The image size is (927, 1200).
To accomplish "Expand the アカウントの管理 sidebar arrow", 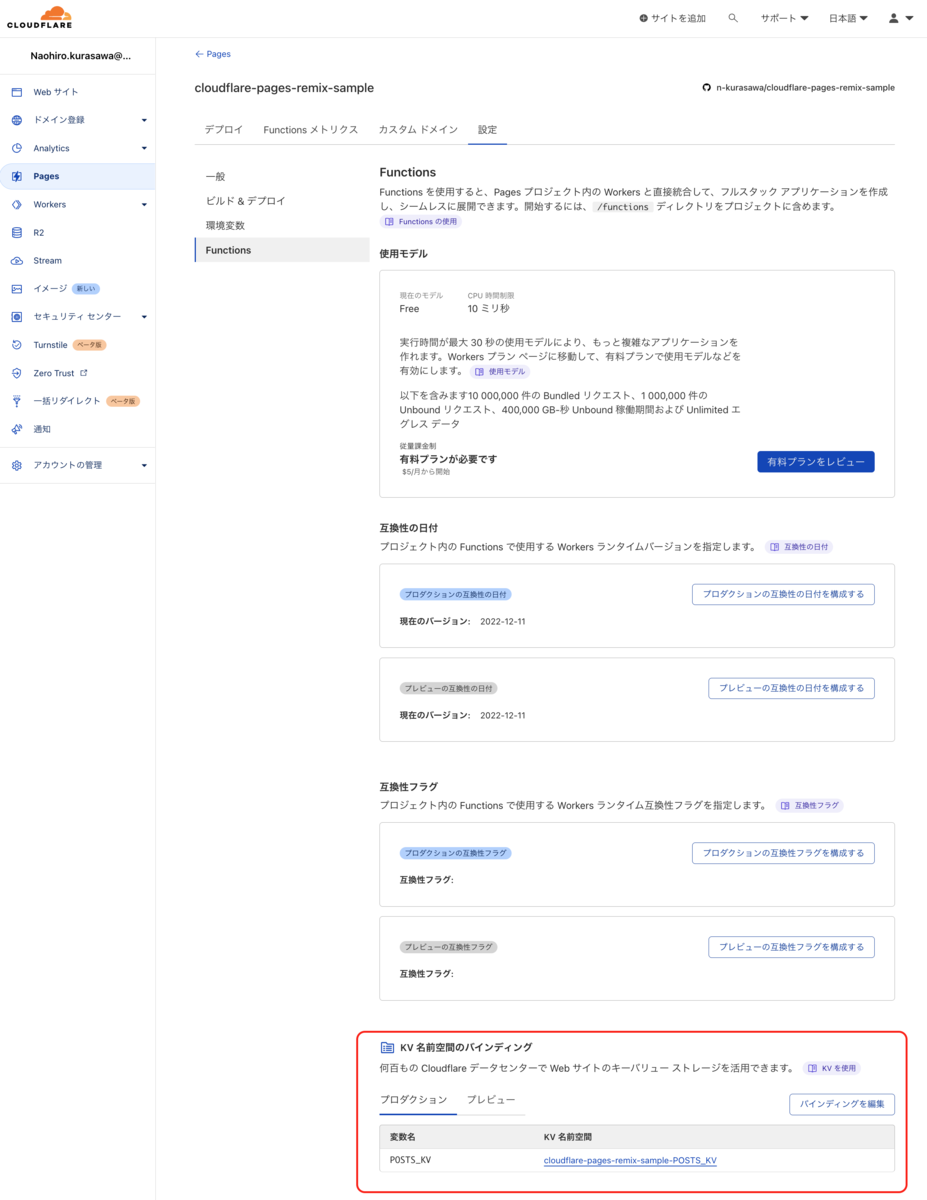I will tap(144, 465).
